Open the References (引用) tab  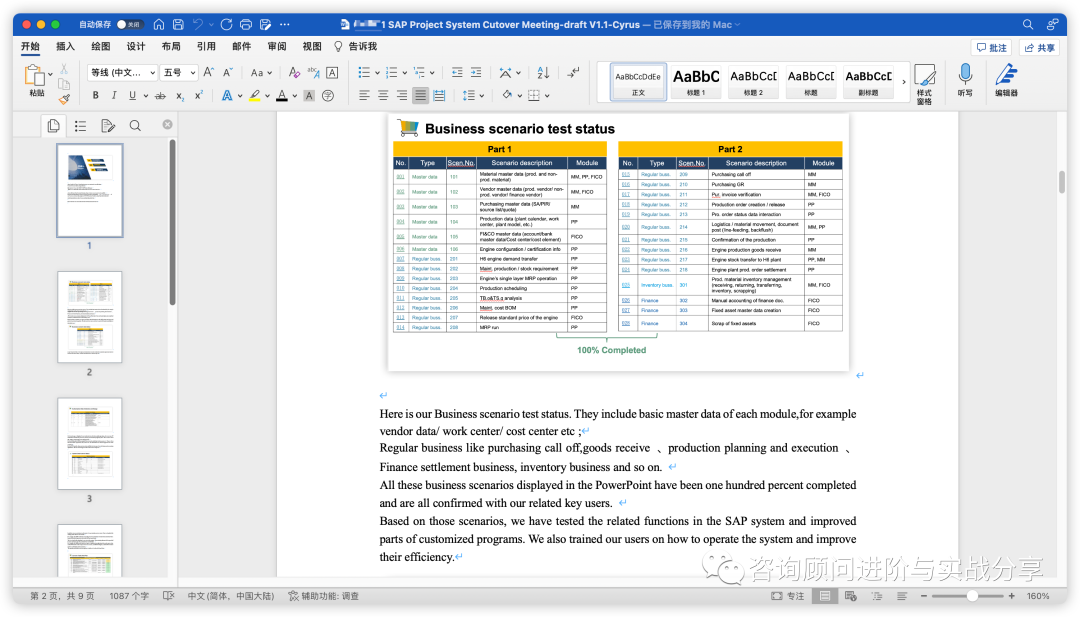point(206,46)
